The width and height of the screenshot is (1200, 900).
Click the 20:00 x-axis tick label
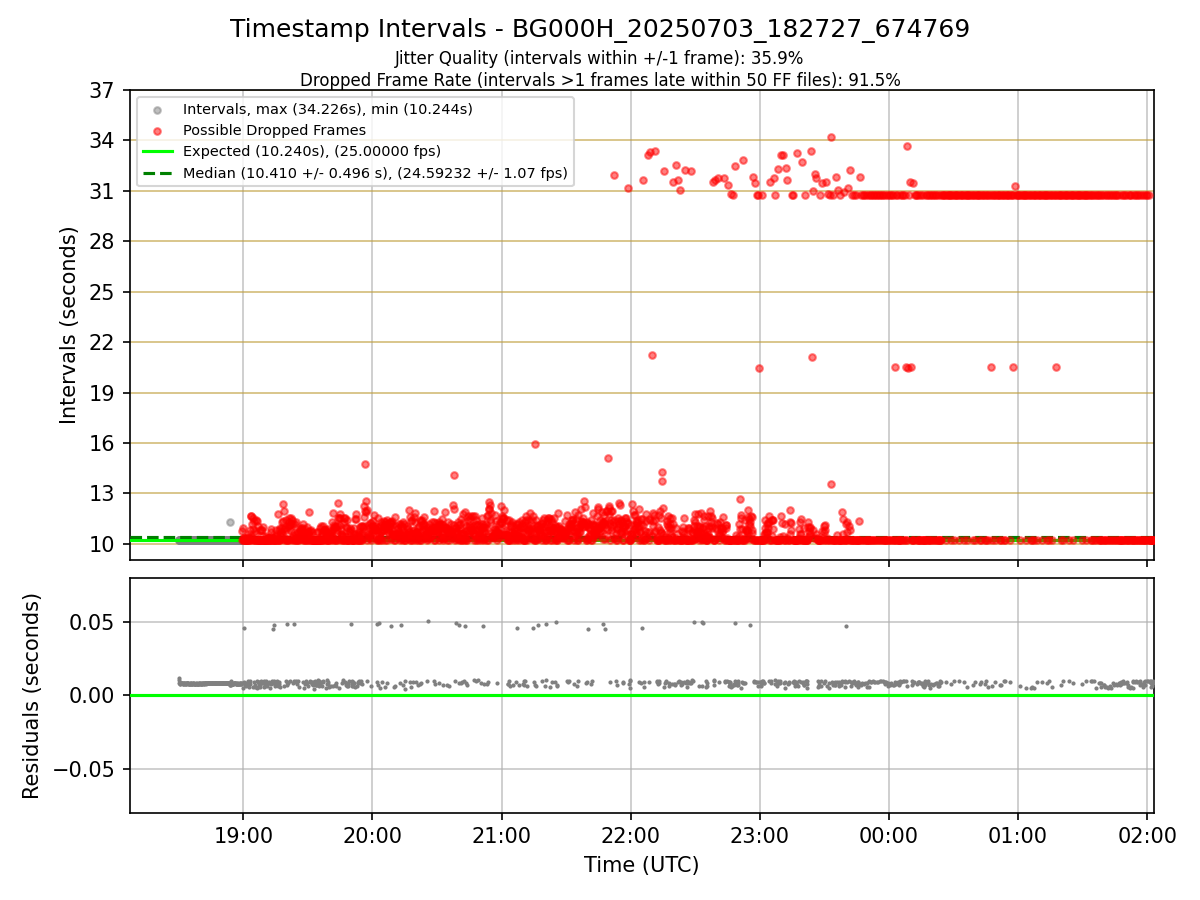pos(372,835)
